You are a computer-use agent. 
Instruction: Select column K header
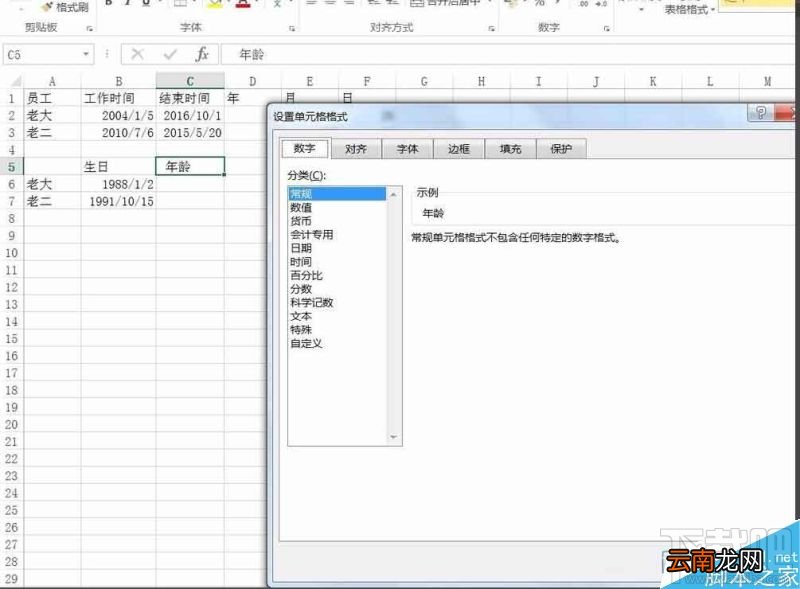coord(653,81)
